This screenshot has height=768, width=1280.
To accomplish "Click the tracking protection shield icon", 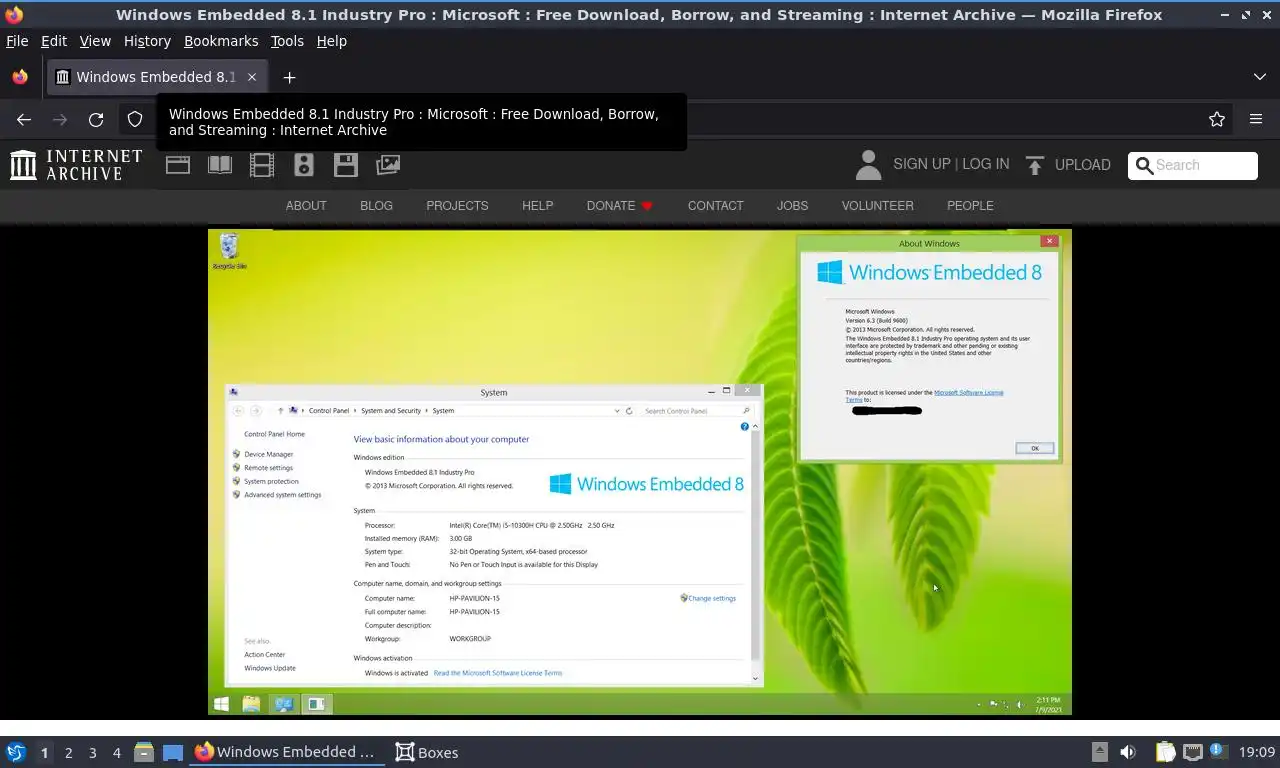I will (x=135, y=120).
